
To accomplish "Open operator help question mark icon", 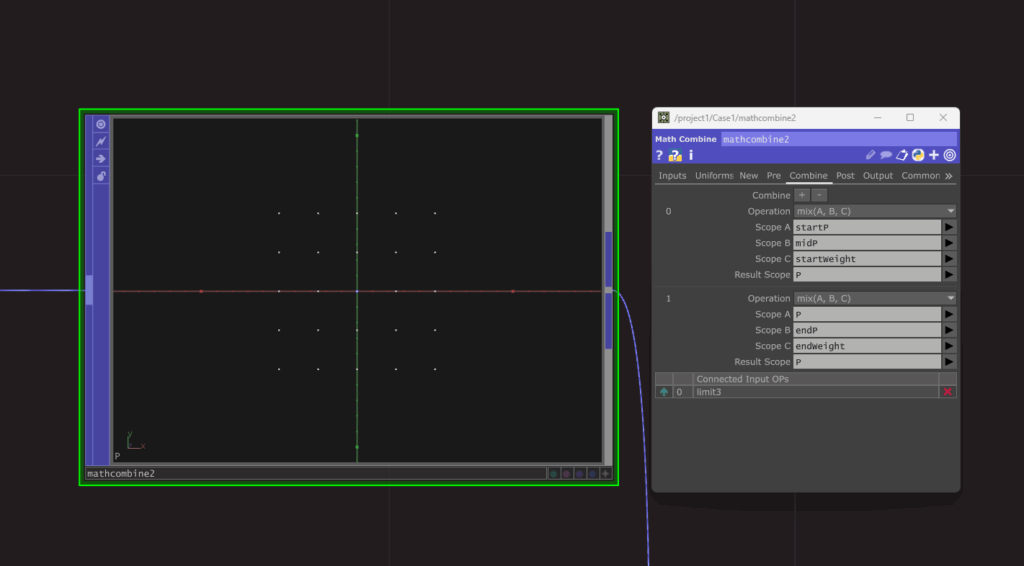I will 660,155.
